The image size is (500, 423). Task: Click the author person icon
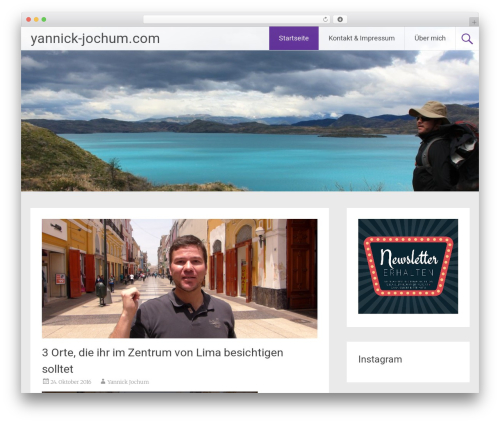pos(103,381)
